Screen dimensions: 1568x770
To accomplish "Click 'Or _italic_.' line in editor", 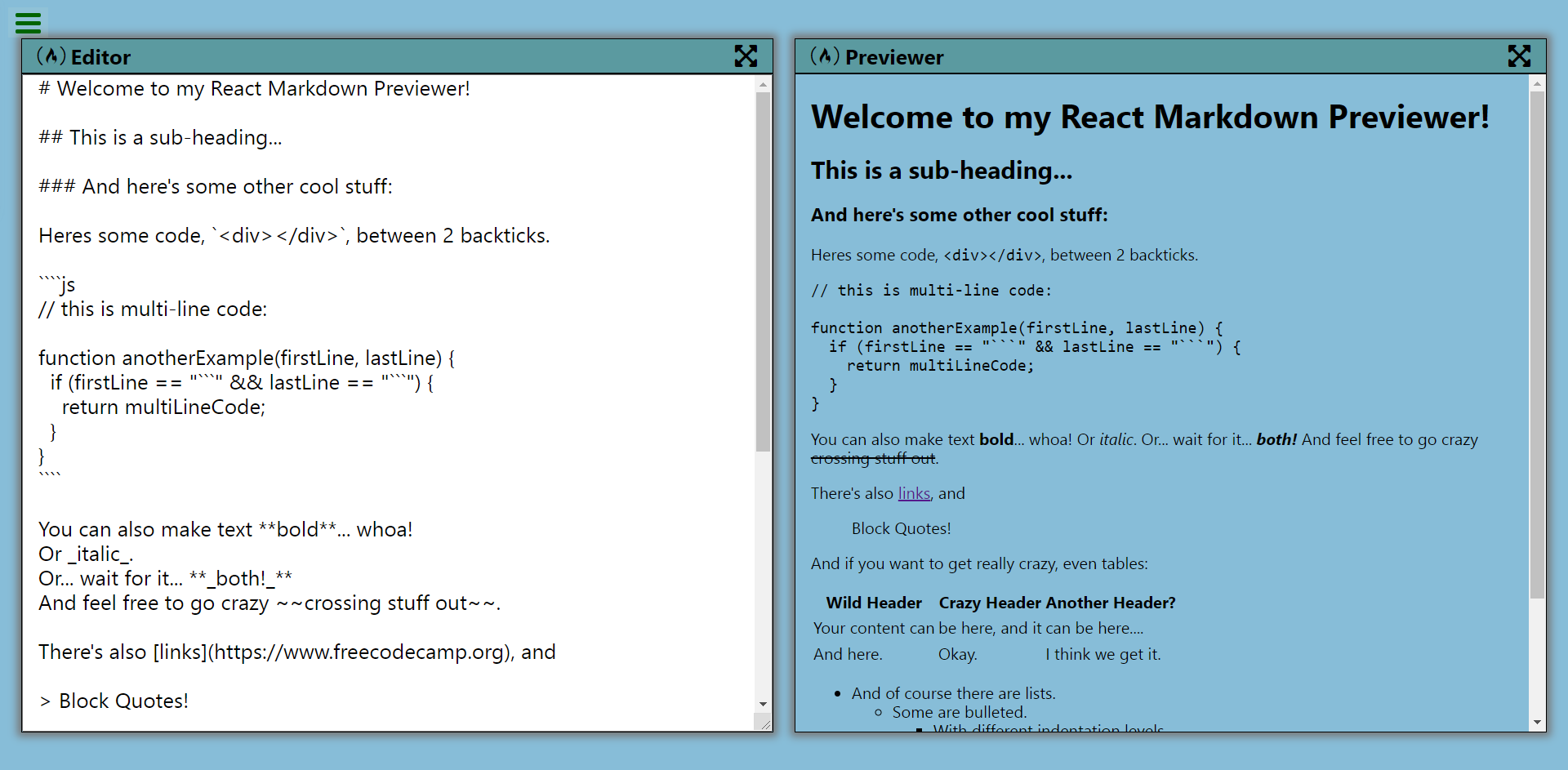I will (x=86, y=554).
